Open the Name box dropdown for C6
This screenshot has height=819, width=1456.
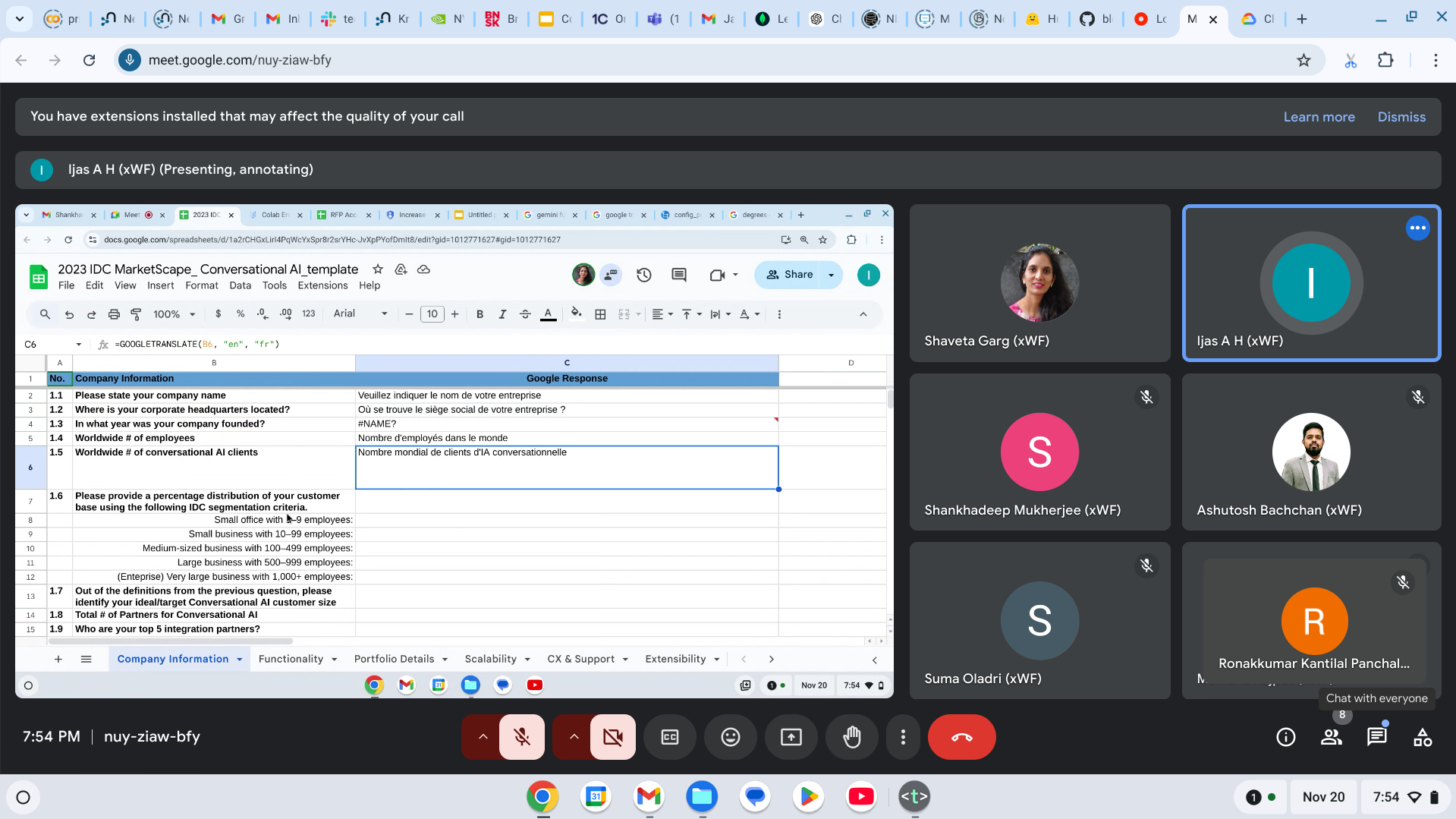click(x=78, y=345)
